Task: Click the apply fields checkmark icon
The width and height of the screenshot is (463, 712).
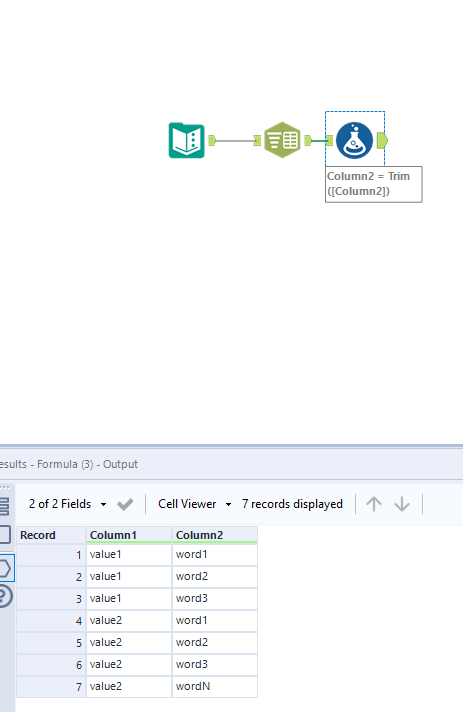Action: pyautogui.click(x=125, y=504)
